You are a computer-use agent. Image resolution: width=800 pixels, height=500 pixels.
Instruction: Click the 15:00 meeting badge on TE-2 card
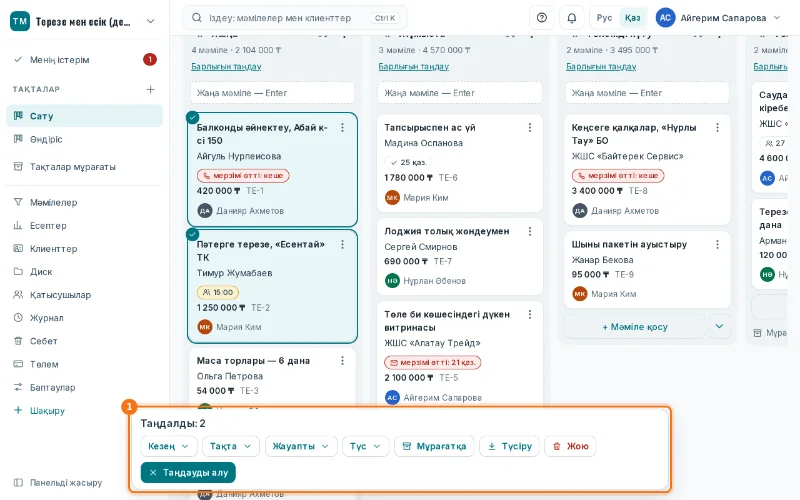(x=218, y=292)
